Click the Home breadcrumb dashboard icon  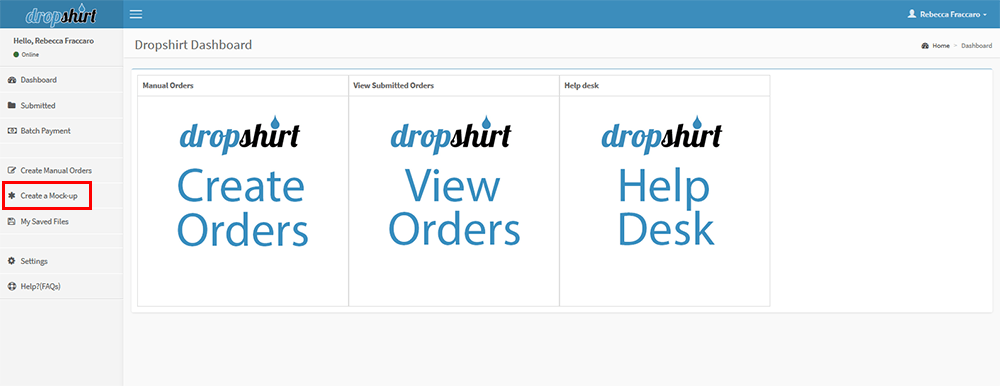pos(925,46)
